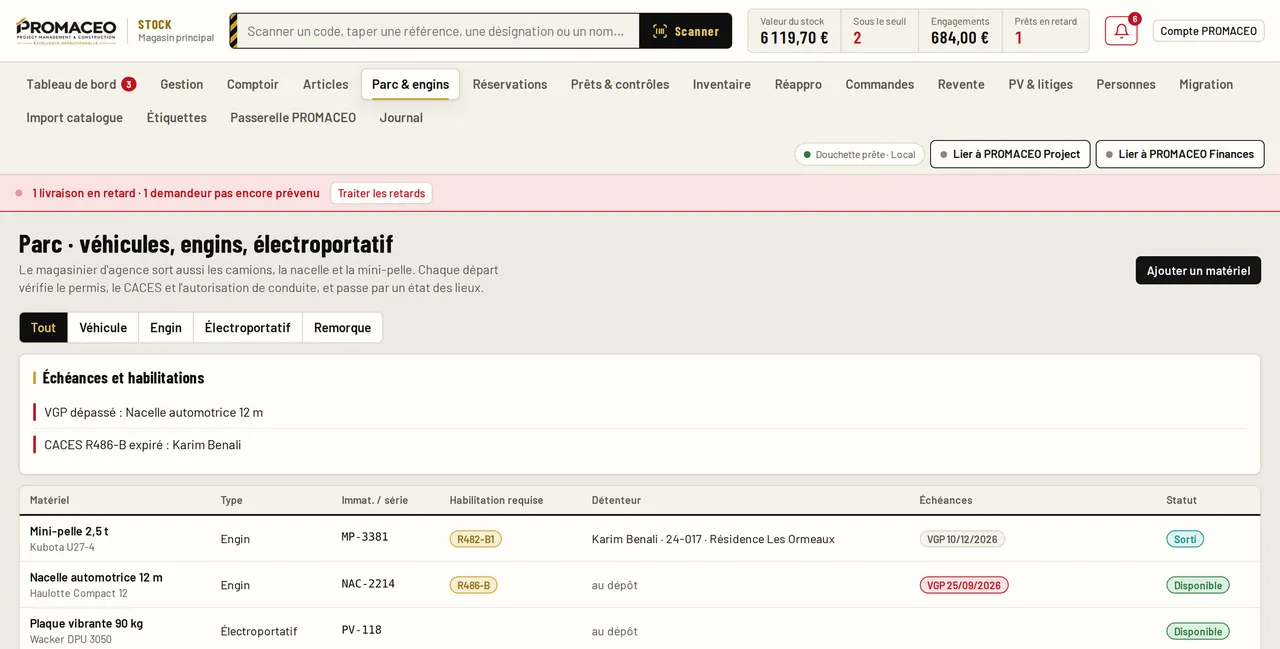Switch to the Gestion tab
Viewport: 1280px width, 649px height.
tap(182, 84)
